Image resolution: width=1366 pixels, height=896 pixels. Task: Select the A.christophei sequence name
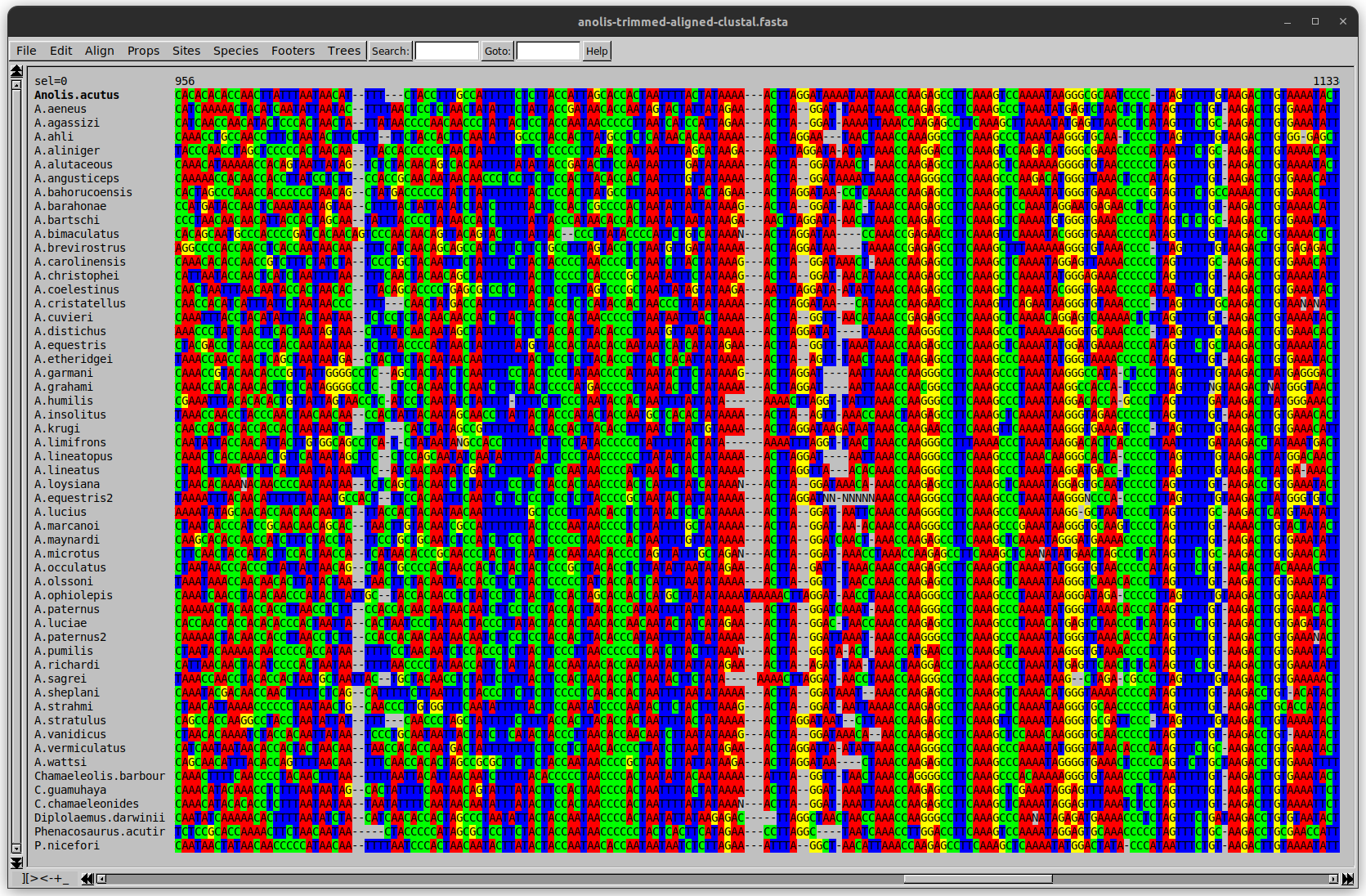(x=77, y=276)
